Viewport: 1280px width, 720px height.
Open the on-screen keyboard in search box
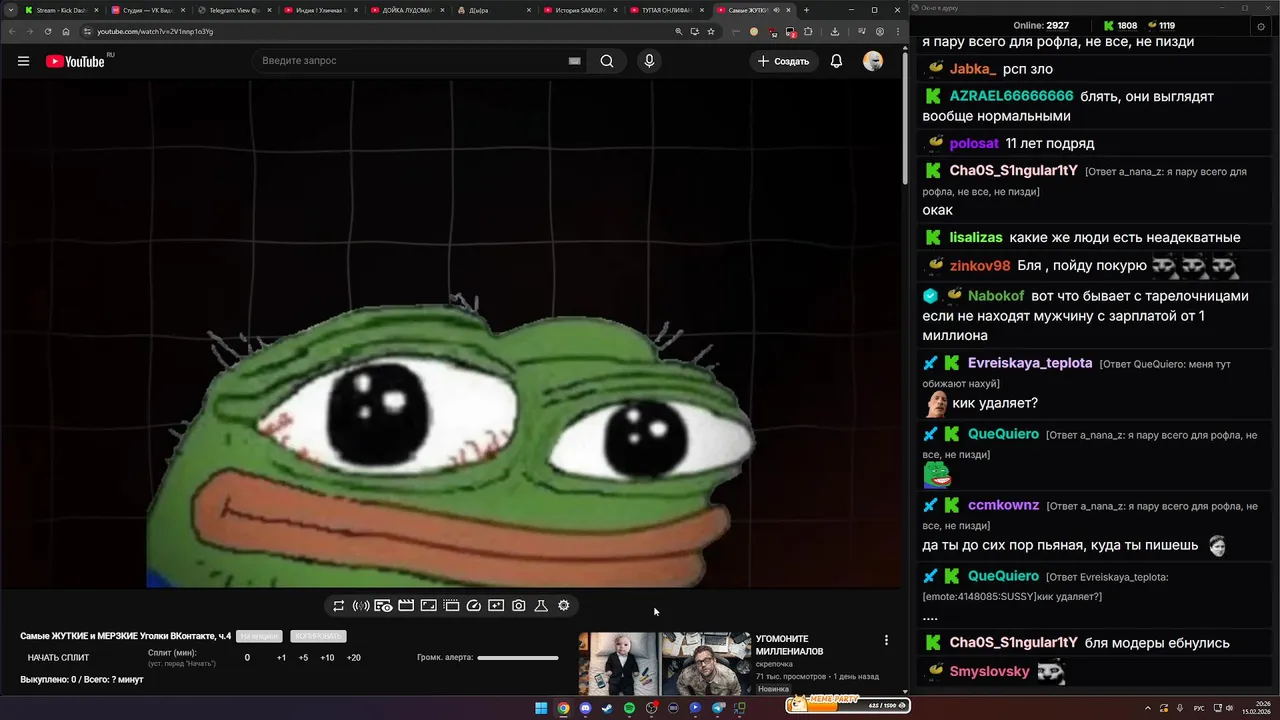click(574, 61)
